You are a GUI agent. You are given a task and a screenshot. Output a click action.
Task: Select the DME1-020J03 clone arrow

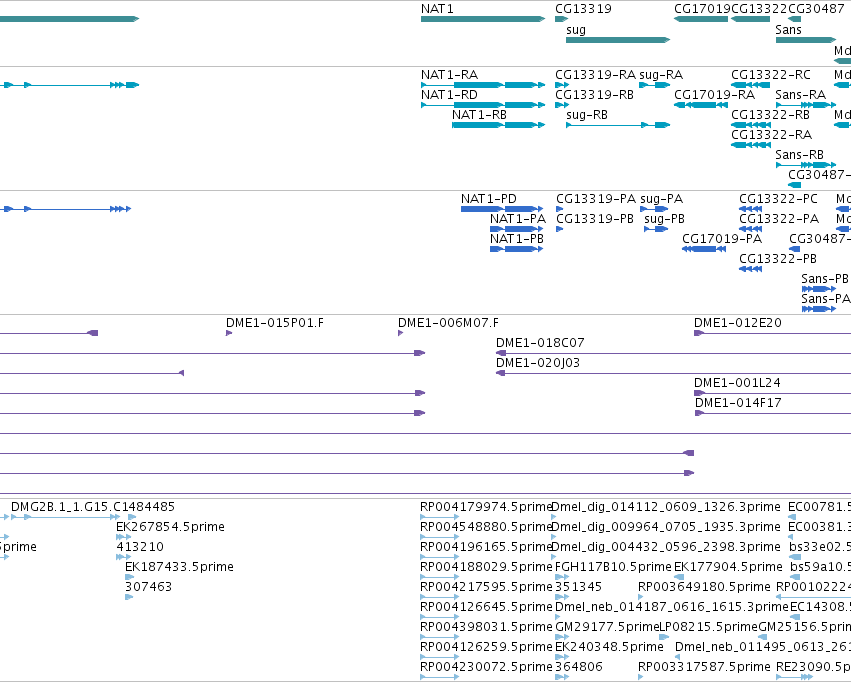[501, 373]
